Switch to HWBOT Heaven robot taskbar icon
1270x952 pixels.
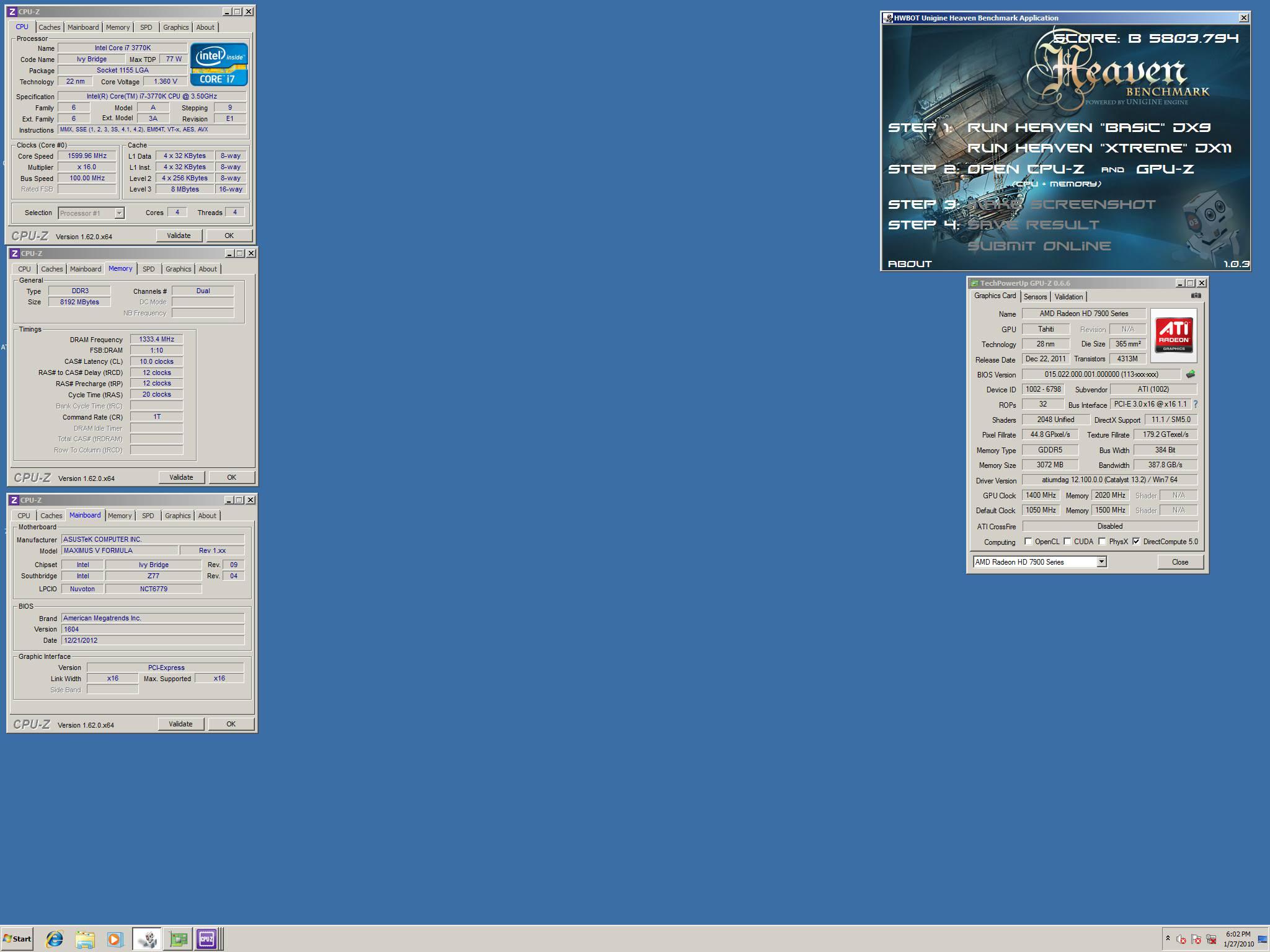147,939
